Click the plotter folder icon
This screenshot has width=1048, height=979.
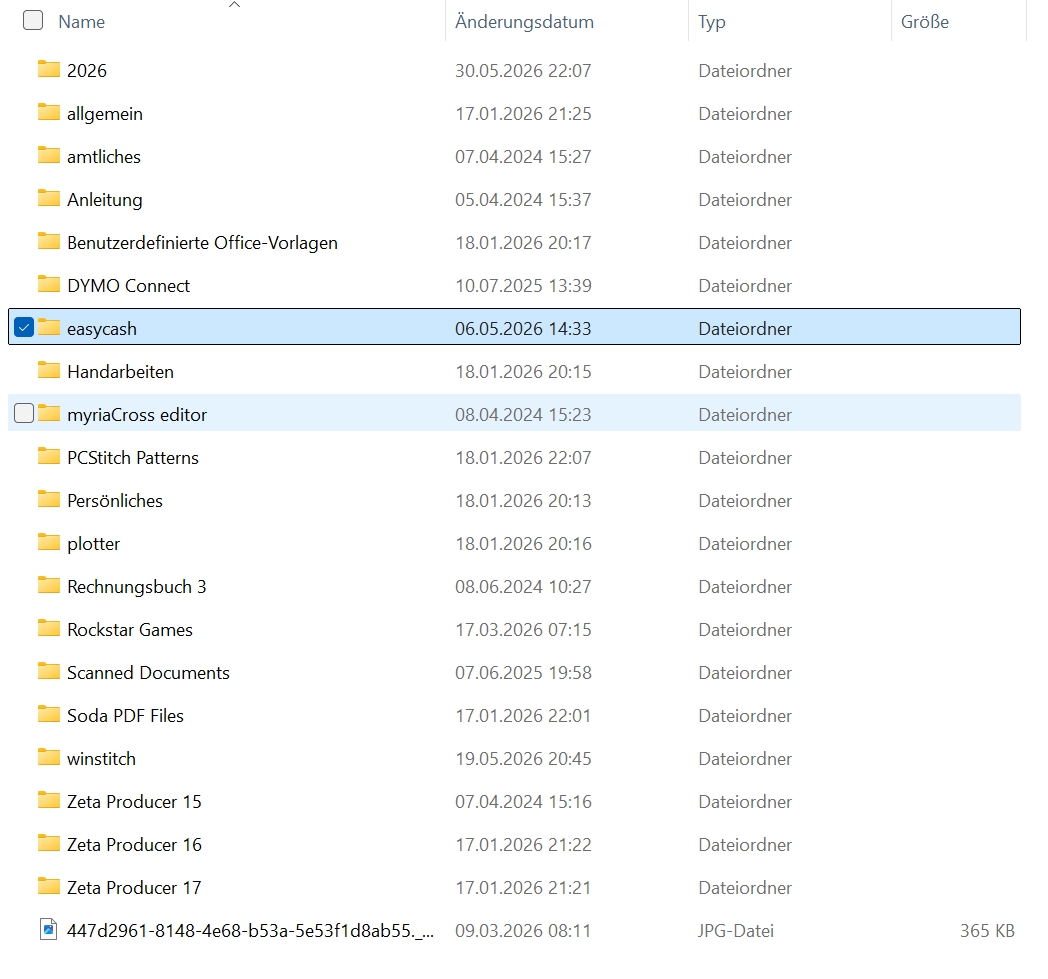(49, 543)
